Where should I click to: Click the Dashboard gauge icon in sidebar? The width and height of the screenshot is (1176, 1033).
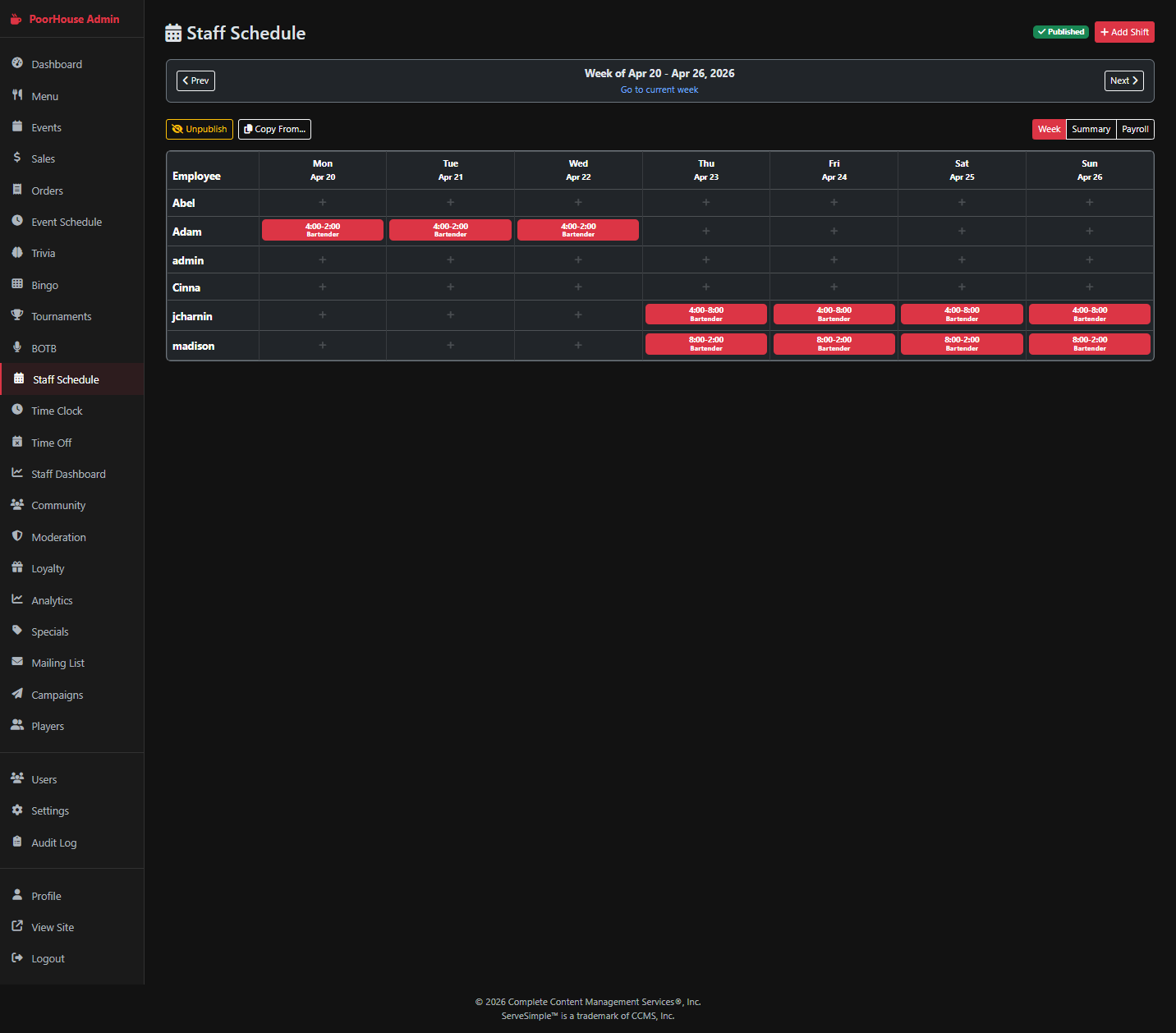(17, 63)
